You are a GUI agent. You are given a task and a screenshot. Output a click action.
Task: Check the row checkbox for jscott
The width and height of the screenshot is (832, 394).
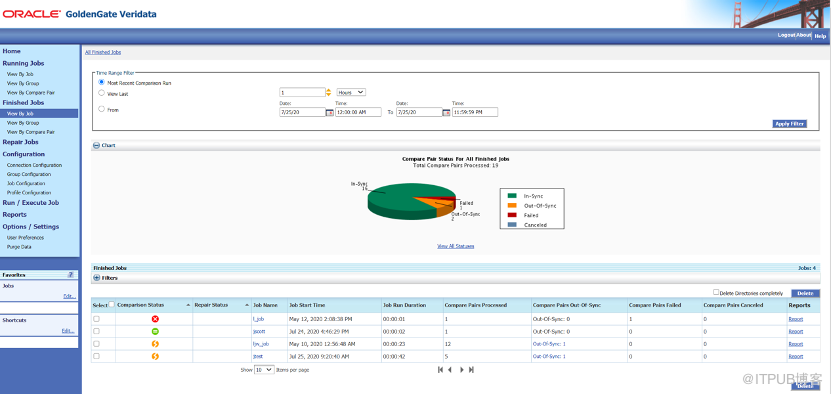[96, 331]
